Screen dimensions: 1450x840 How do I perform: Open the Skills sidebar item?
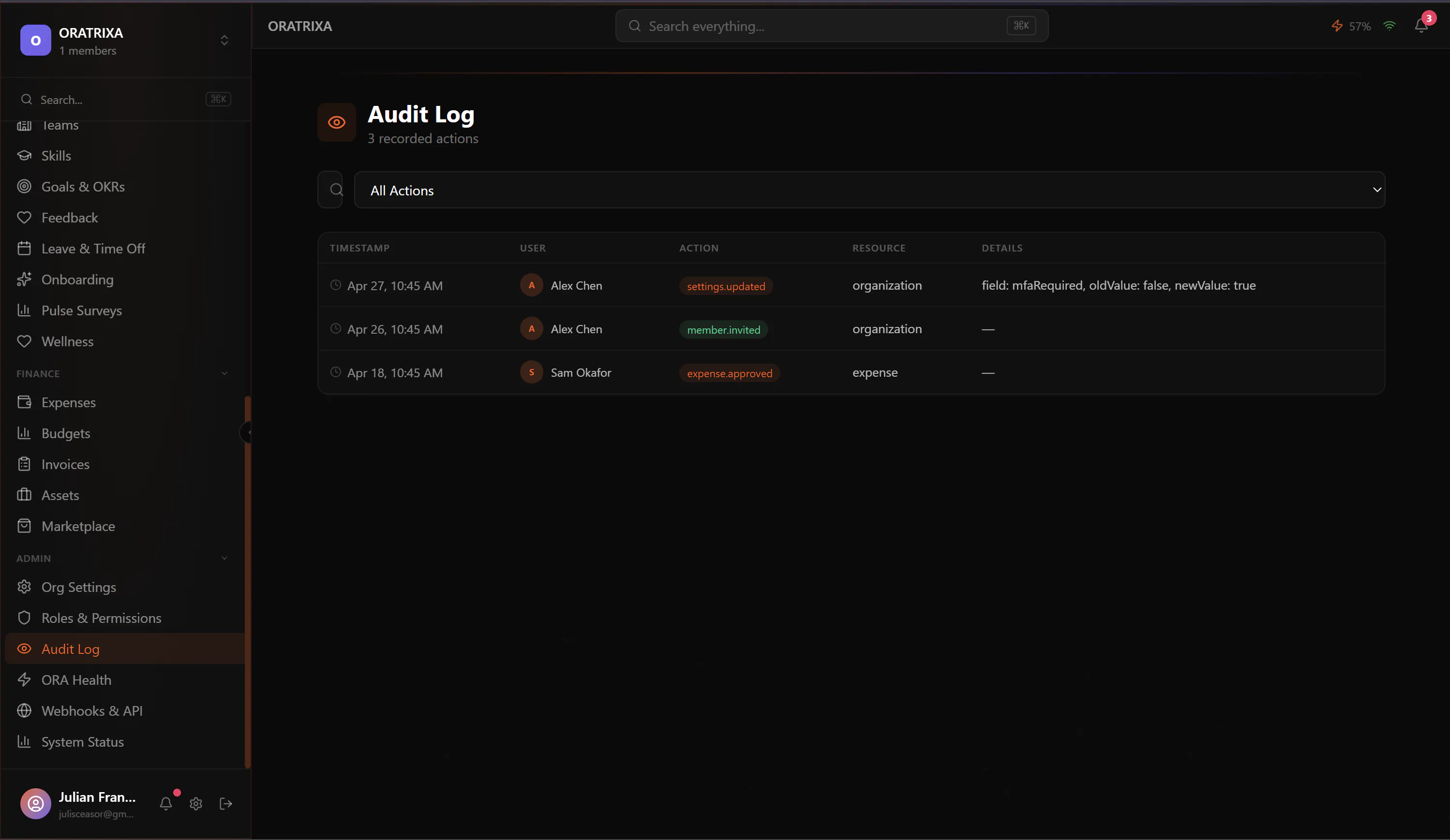tap(124, 156)
